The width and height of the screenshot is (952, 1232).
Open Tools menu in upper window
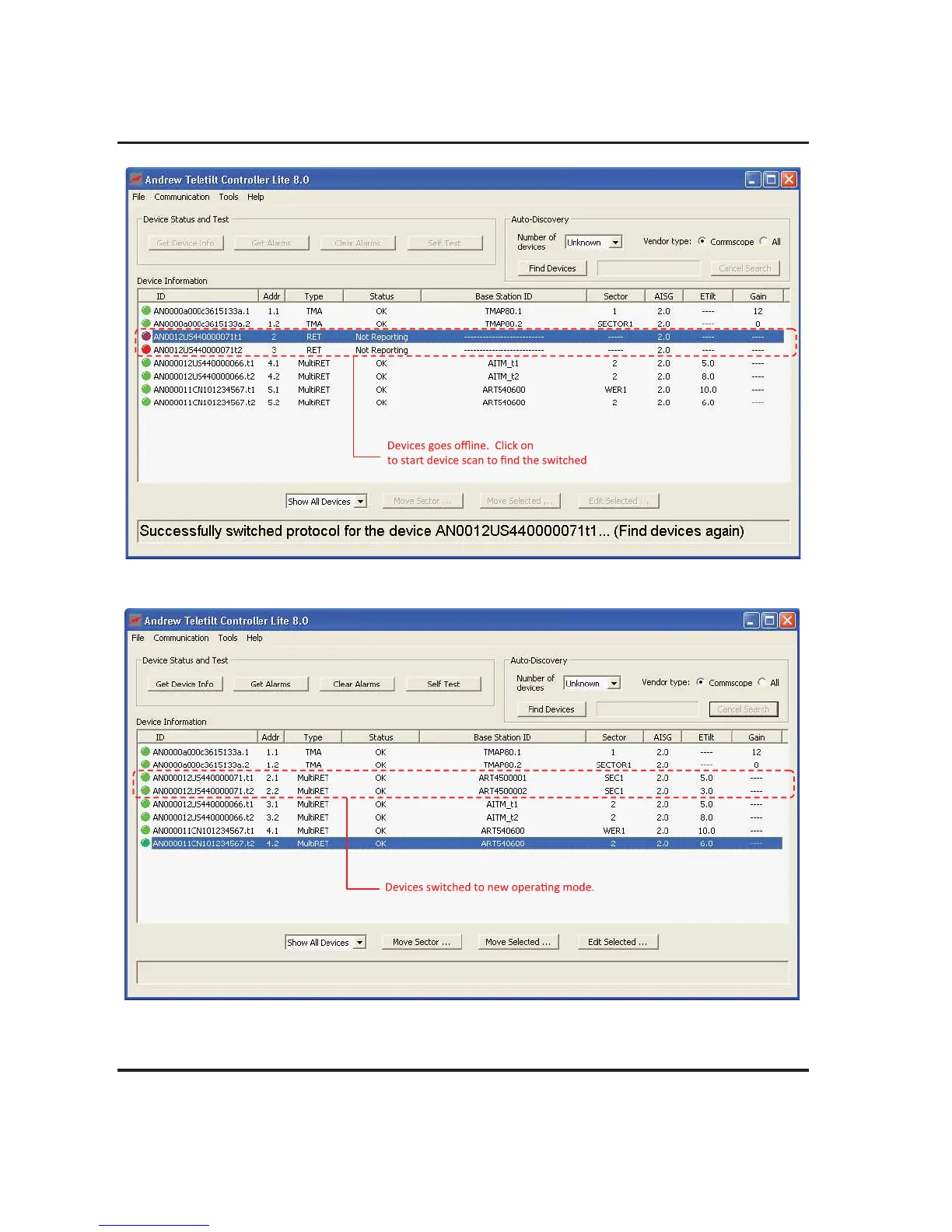pos(229,197)
